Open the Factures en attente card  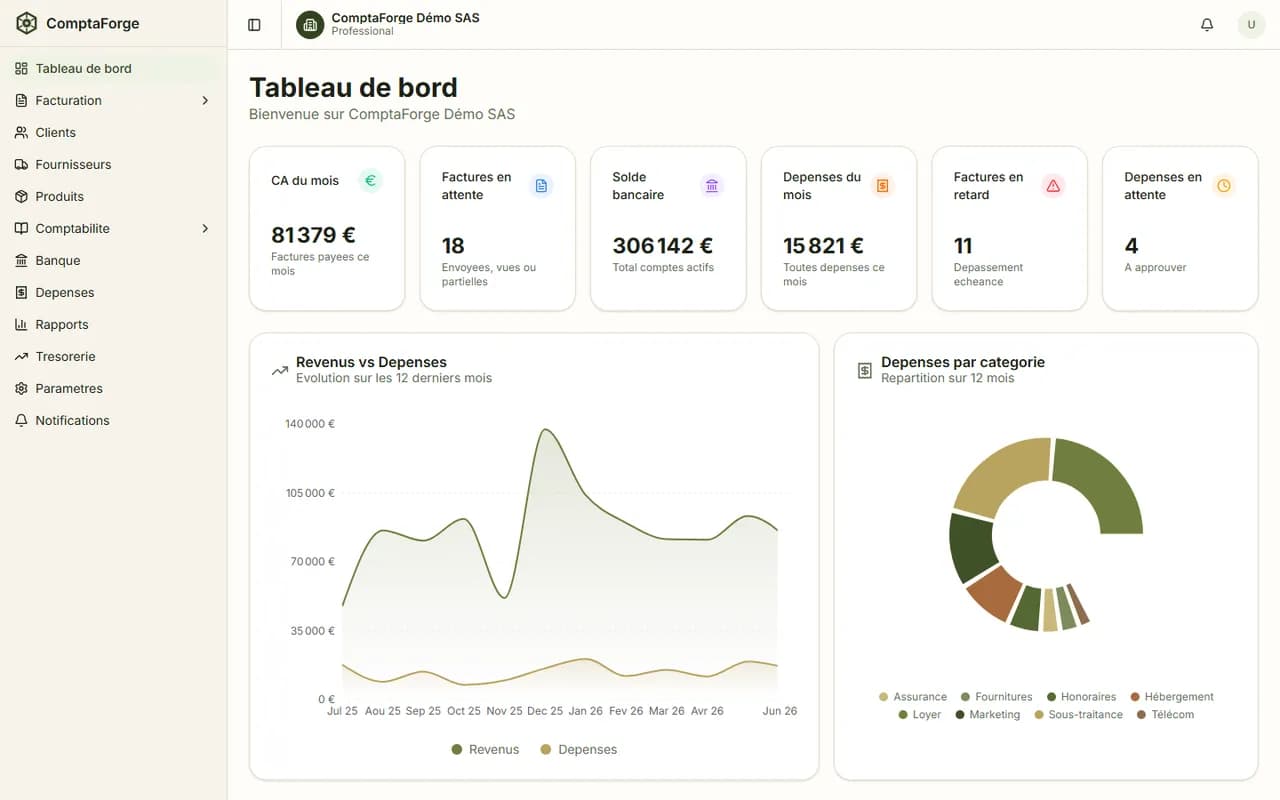[498, 229]
